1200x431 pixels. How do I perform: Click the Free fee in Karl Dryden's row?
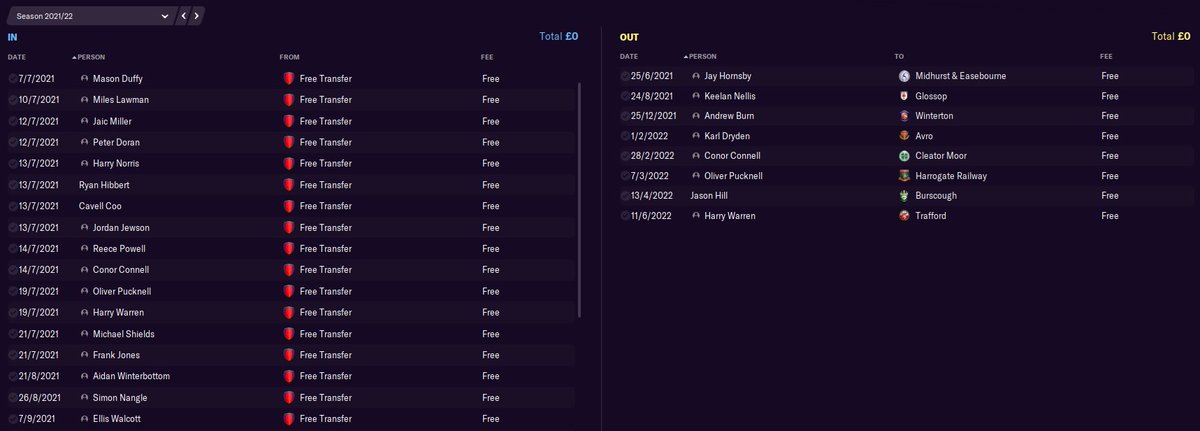pyautogui.click(x=1109, y=136)
